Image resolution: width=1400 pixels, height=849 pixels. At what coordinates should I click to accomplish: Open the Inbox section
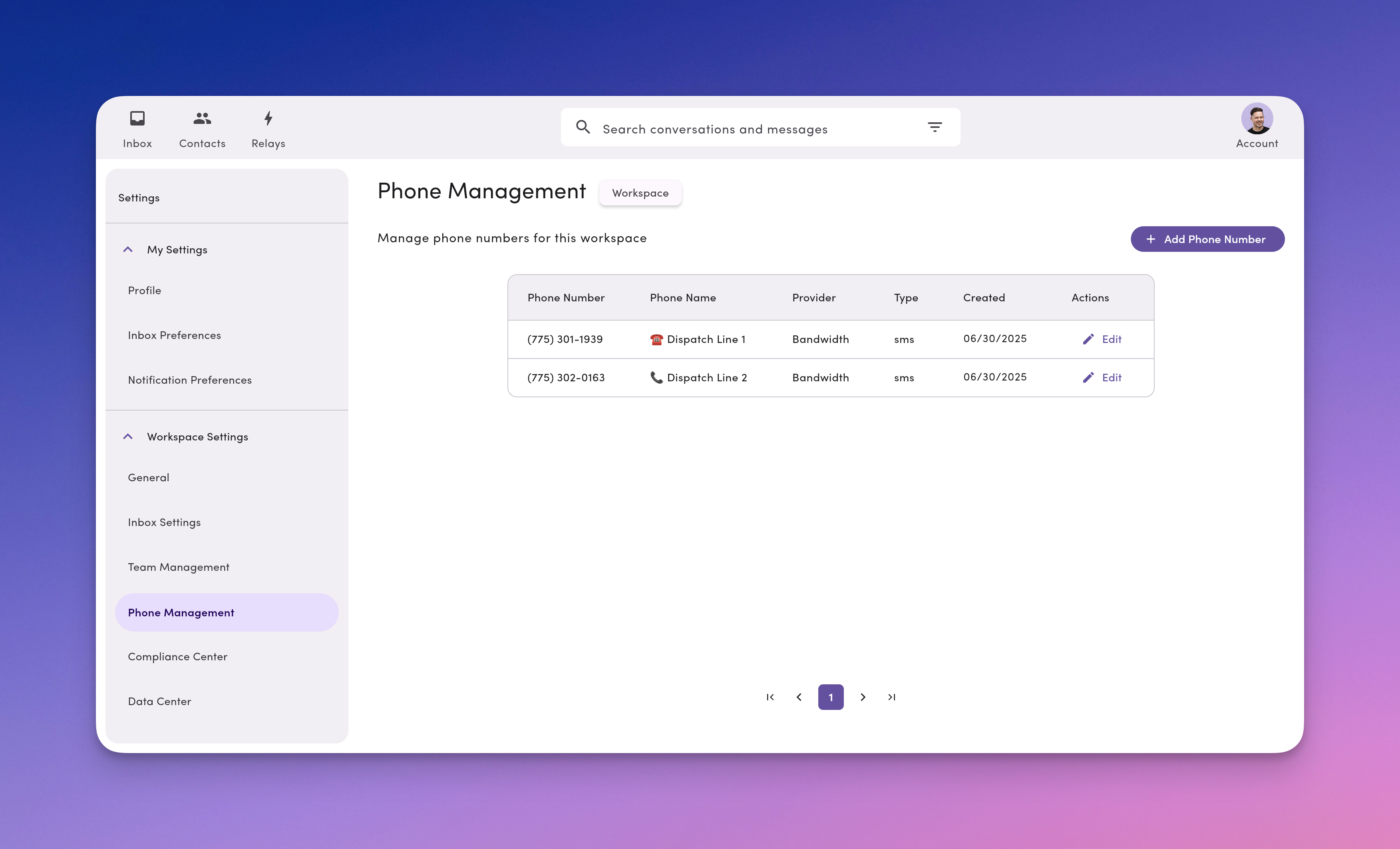pos(137,127)
